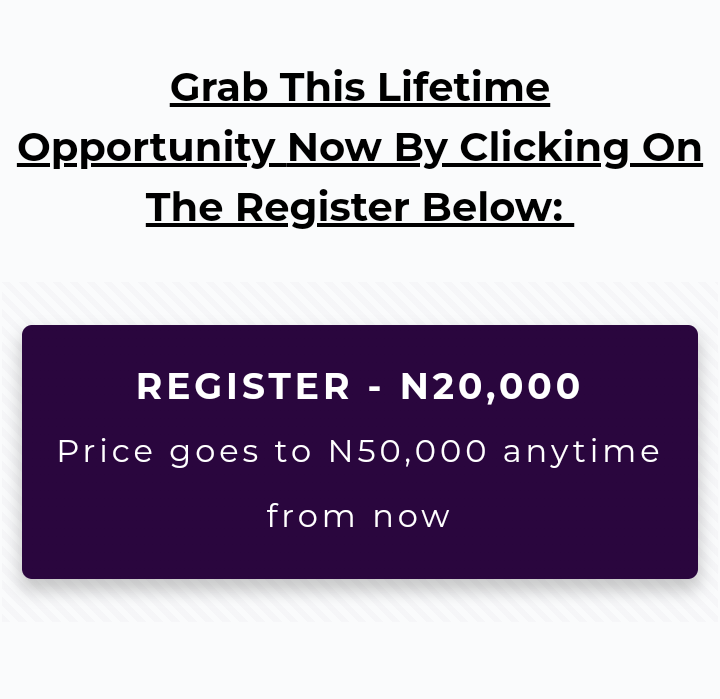Click the word 'Opportunity' in the heading
The image size is (720, 699).
tap(146, 148)
